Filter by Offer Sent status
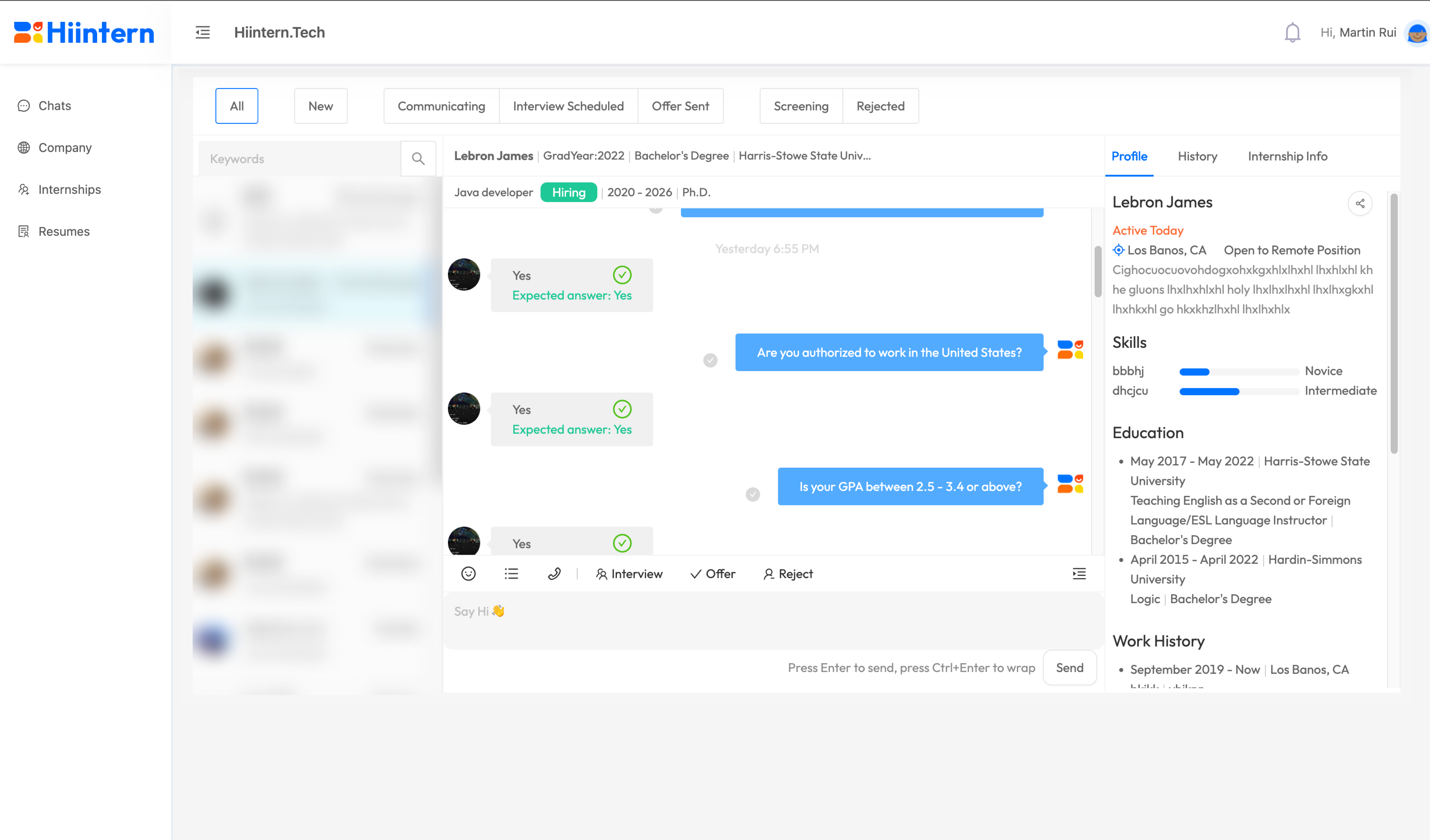This screenshot has width=1430, height=840. pos(680,106)
